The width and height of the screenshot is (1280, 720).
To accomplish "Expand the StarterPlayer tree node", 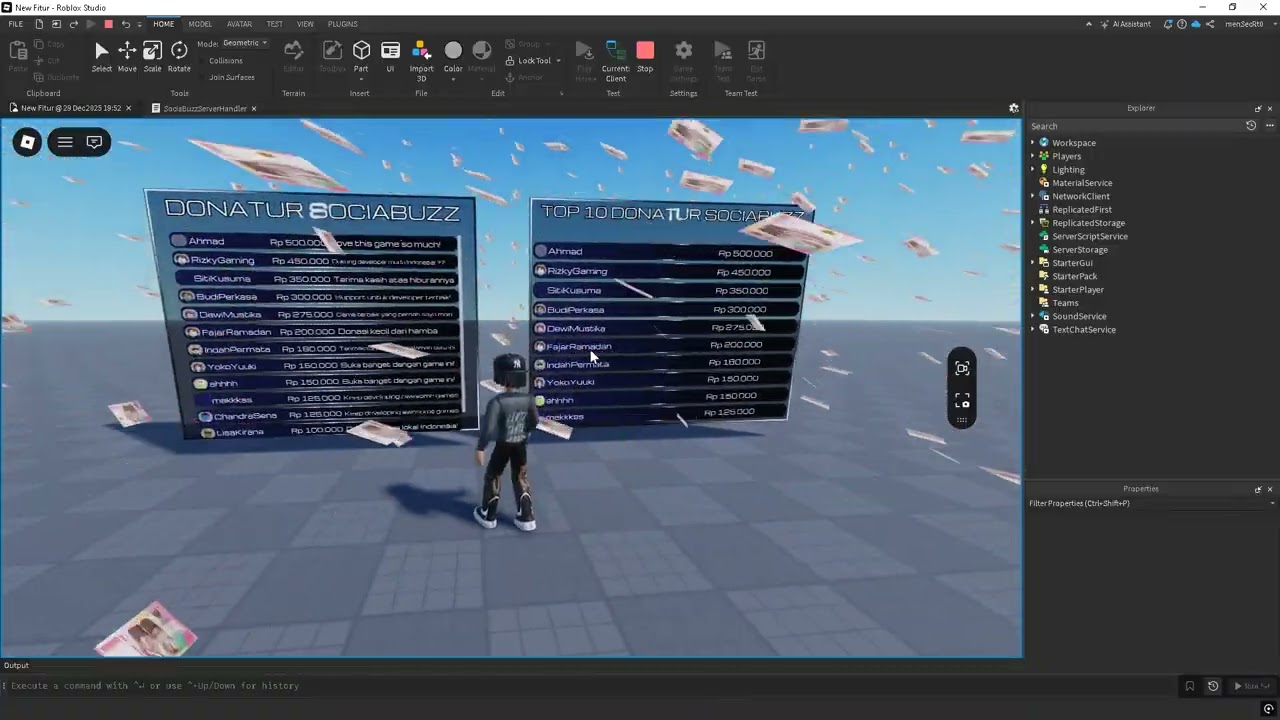I will point(1033,290).
